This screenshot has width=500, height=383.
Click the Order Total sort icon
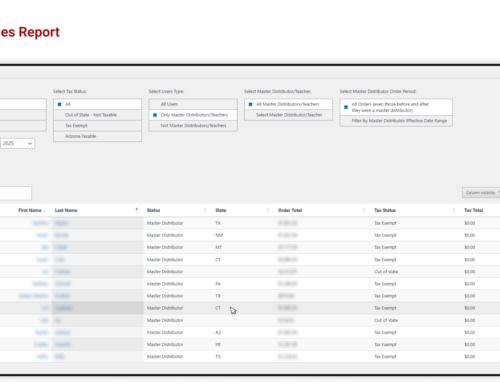(364, 210)
